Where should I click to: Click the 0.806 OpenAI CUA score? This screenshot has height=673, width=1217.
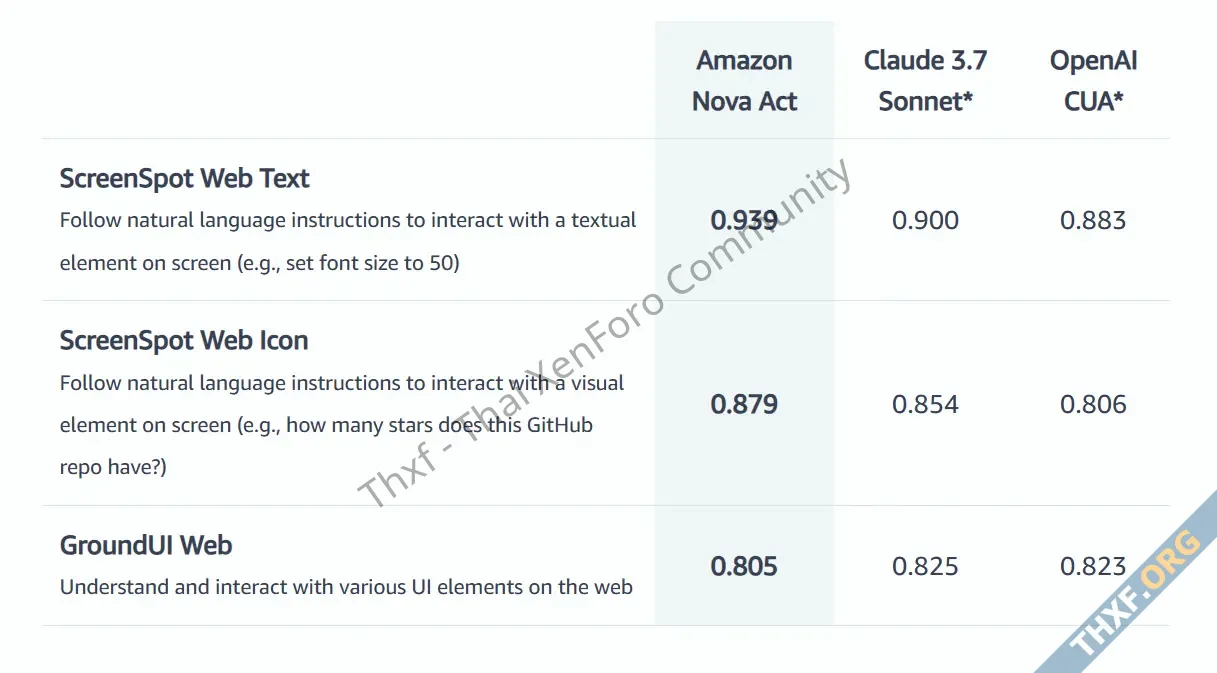click(x=1093, y=404)
